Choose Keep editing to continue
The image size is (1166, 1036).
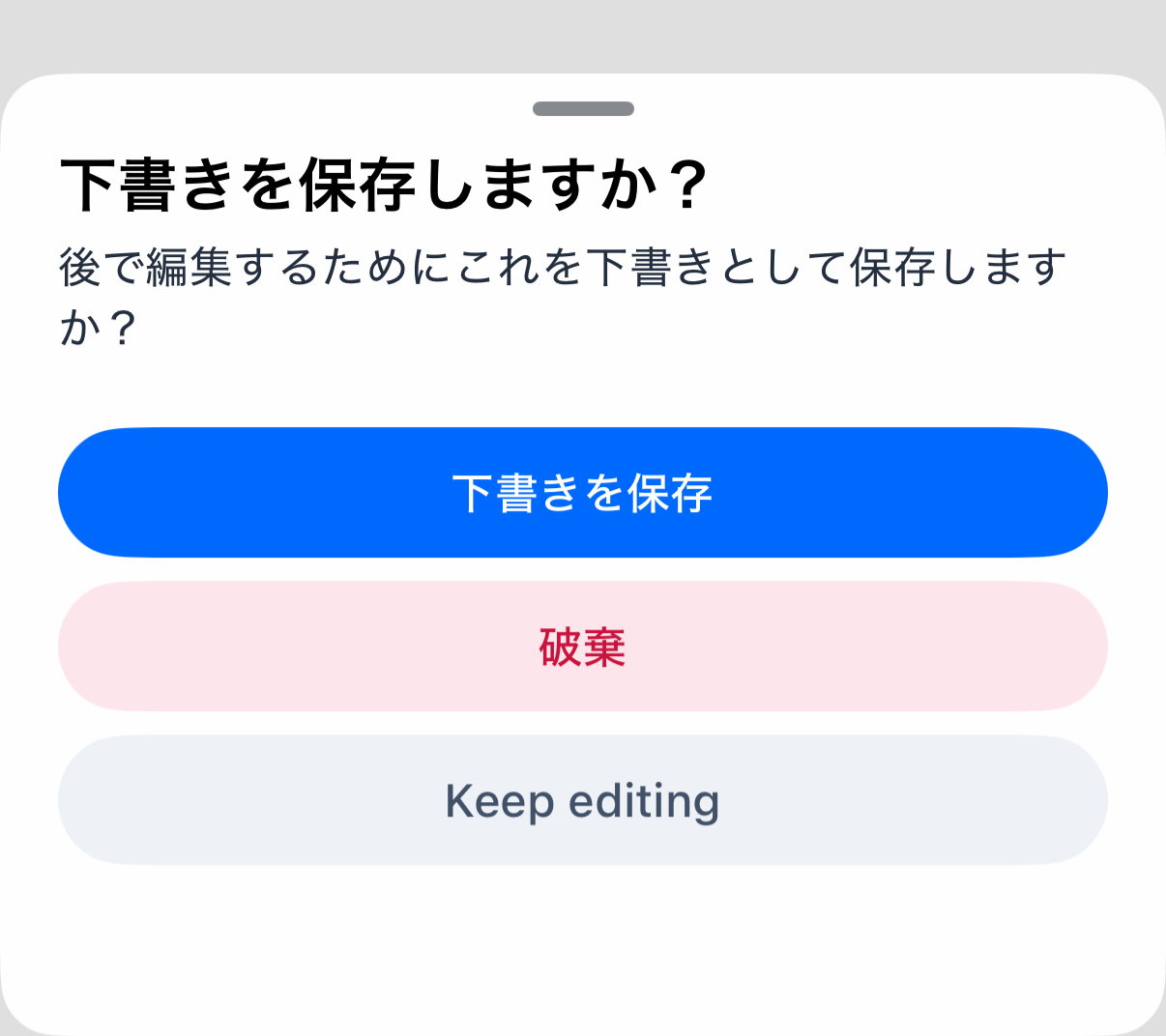click(x=582, y=800)
